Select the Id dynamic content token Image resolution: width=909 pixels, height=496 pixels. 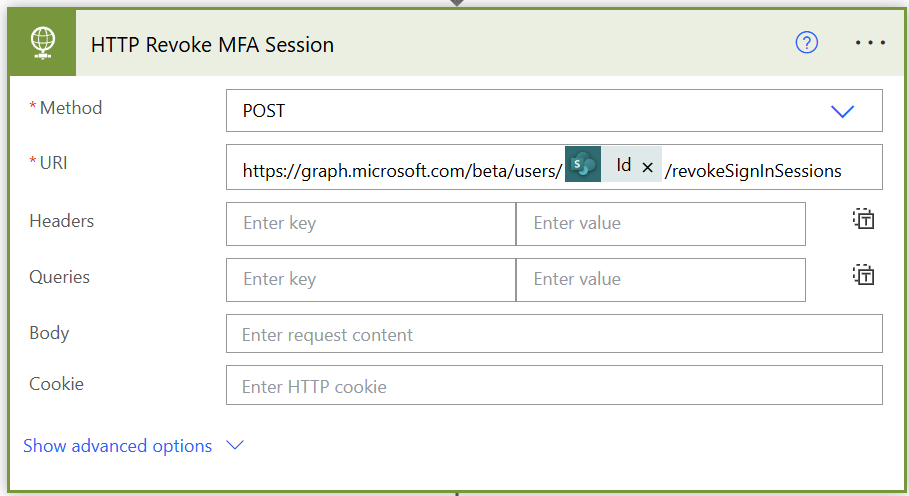click(623, 165)
